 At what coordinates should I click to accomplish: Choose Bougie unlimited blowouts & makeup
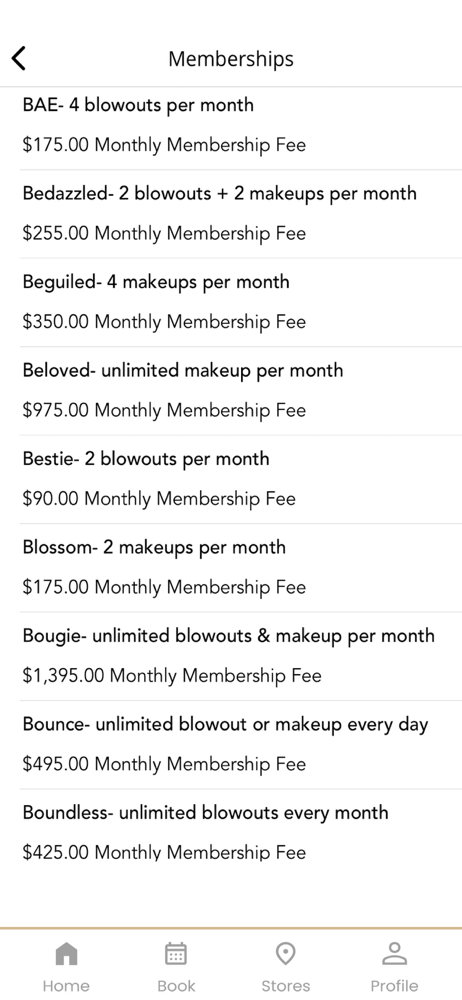pyautogui.click(x=231, y=656)
